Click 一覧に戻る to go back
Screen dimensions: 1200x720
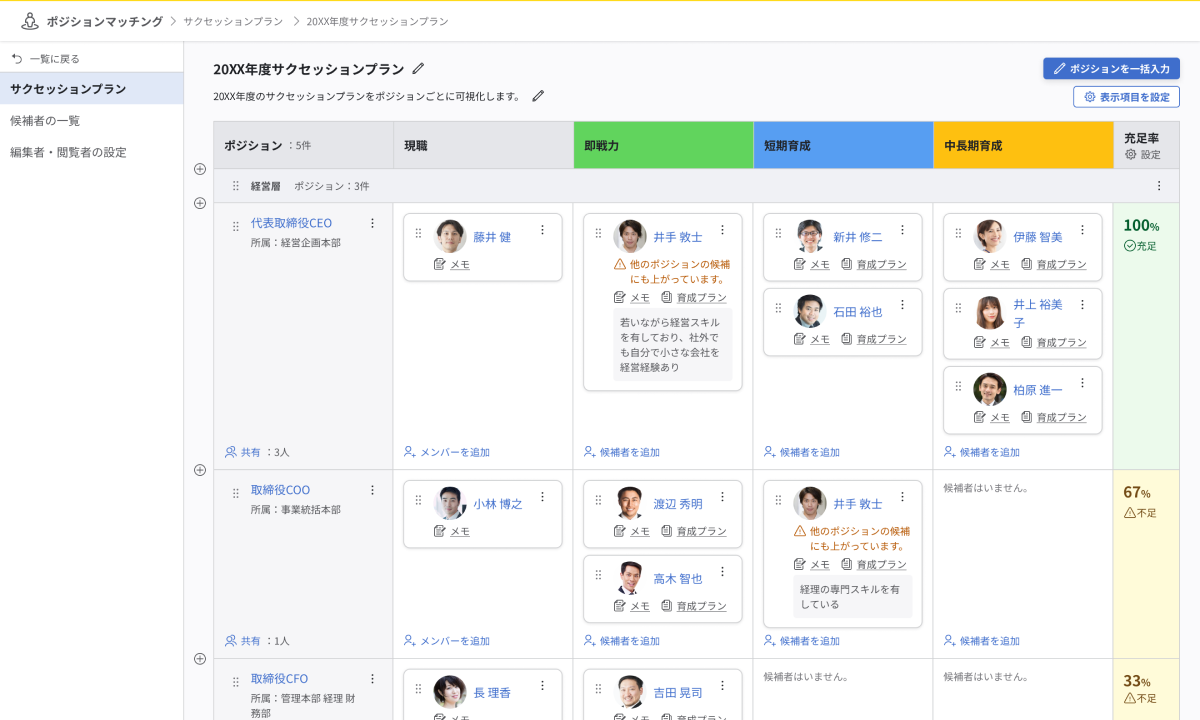click(x=45, y=59)
